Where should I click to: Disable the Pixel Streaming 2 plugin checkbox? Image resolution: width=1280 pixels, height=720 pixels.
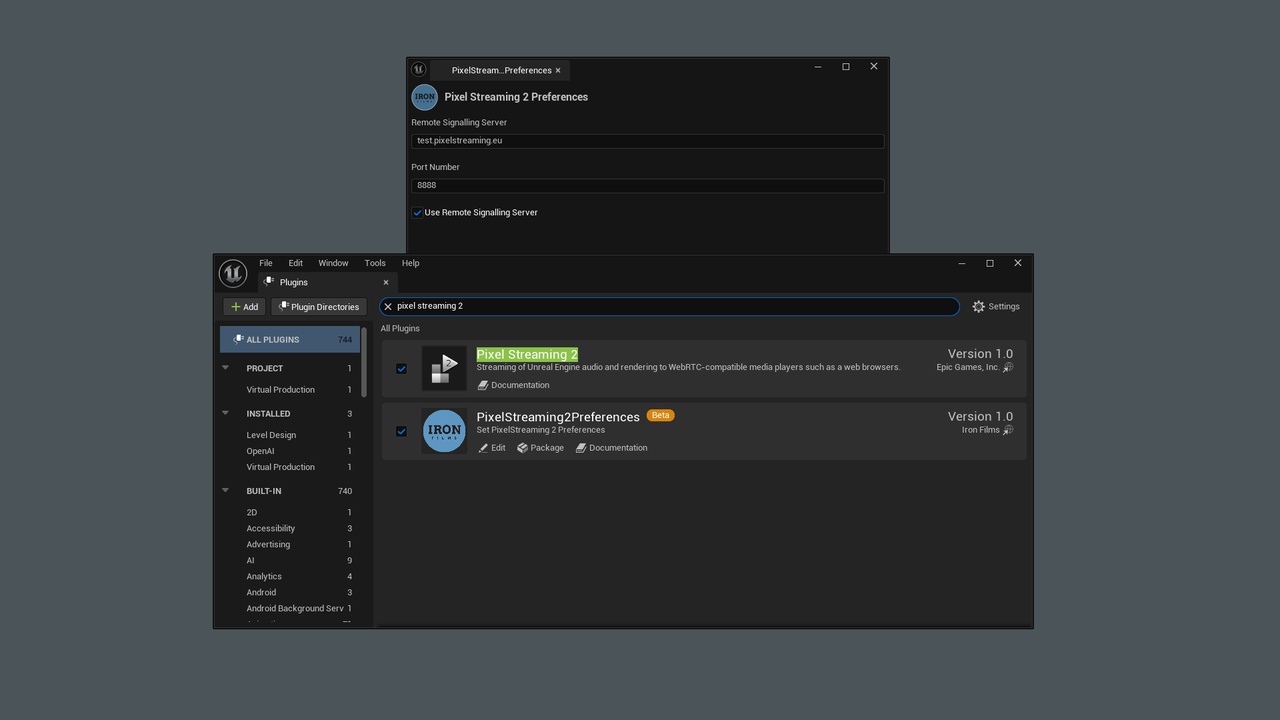401,369
